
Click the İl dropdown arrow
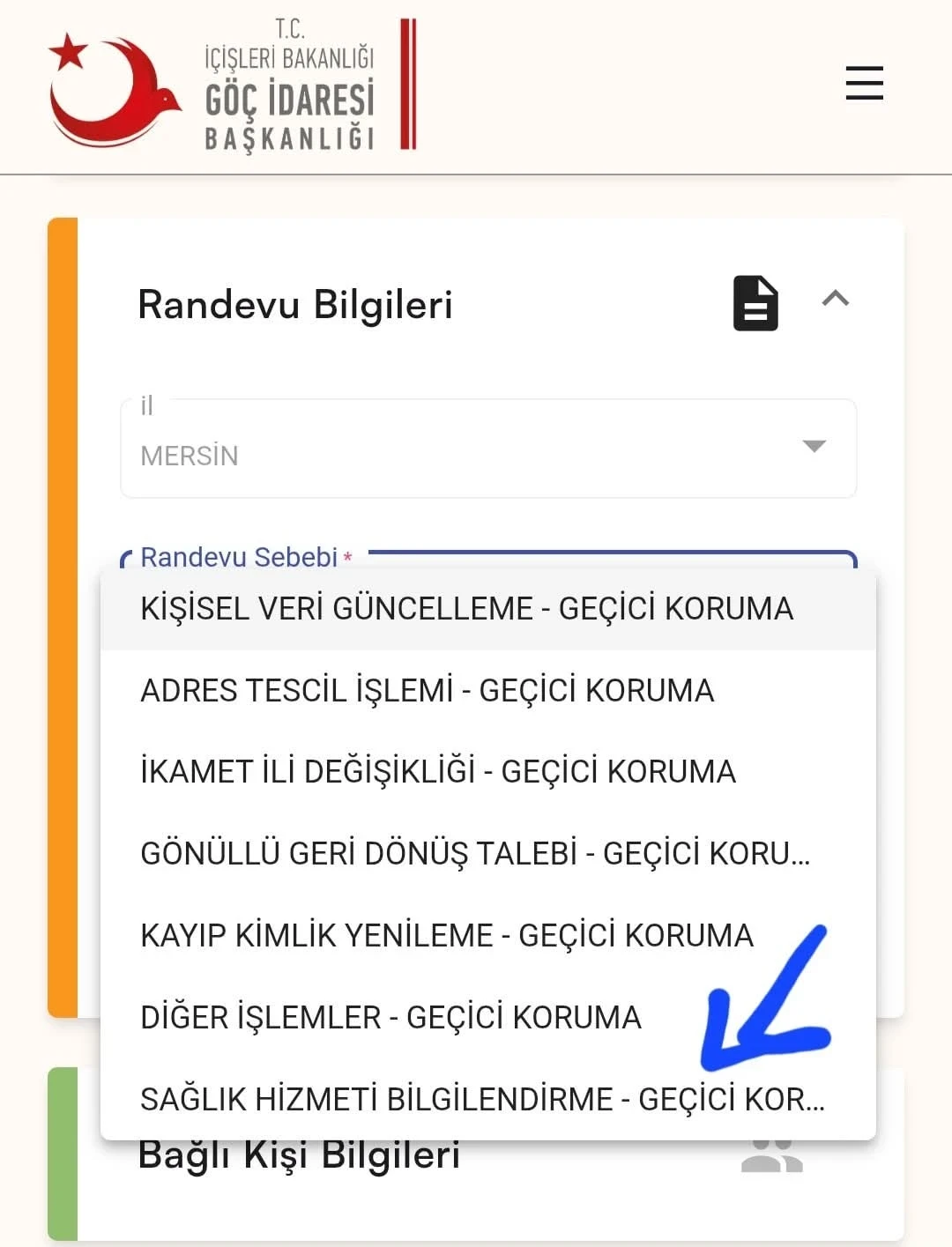pyautogui.click(x=814, y=446)
